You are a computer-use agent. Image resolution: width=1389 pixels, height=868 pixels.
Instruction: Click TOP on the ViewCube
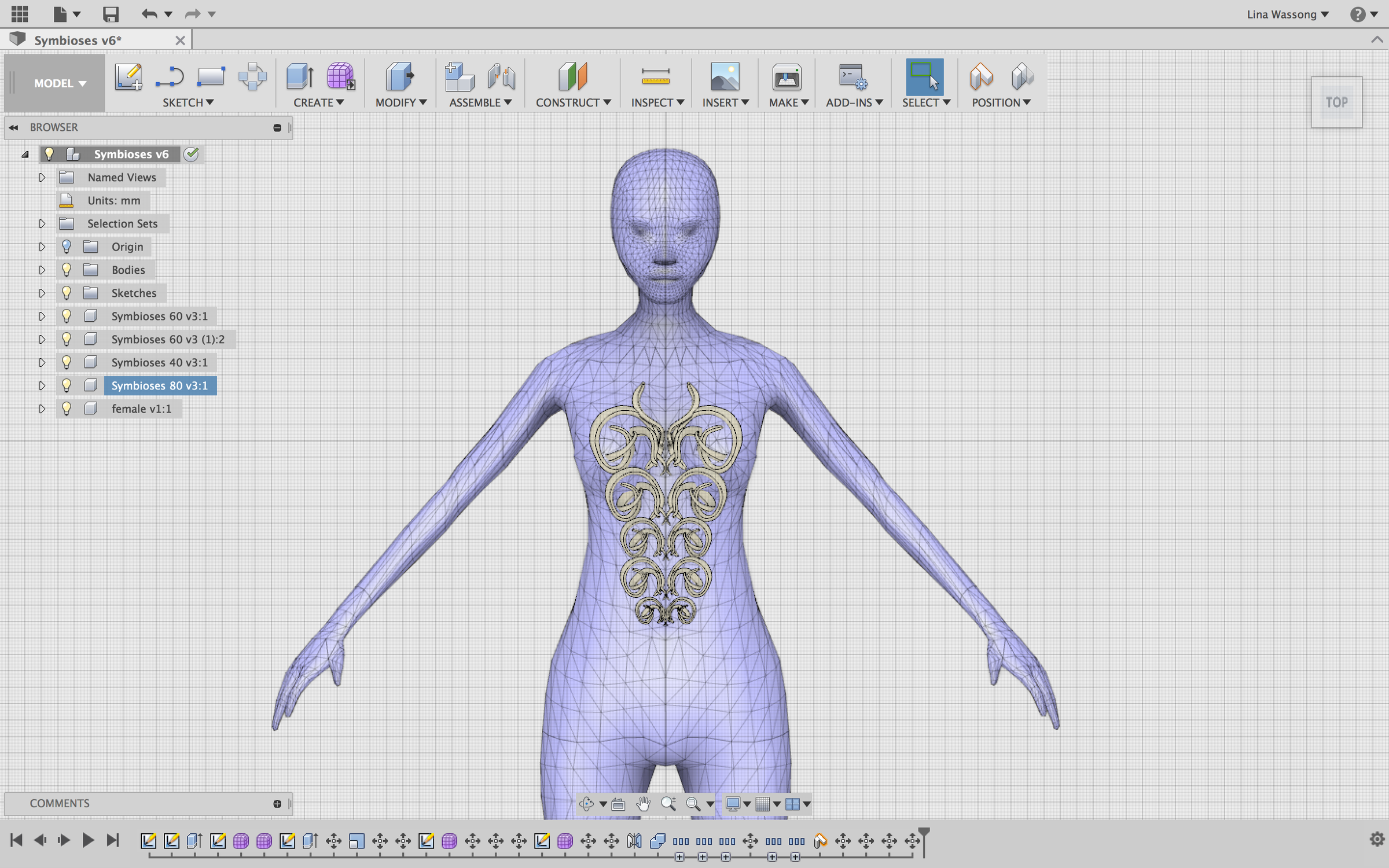point(1337,102)
